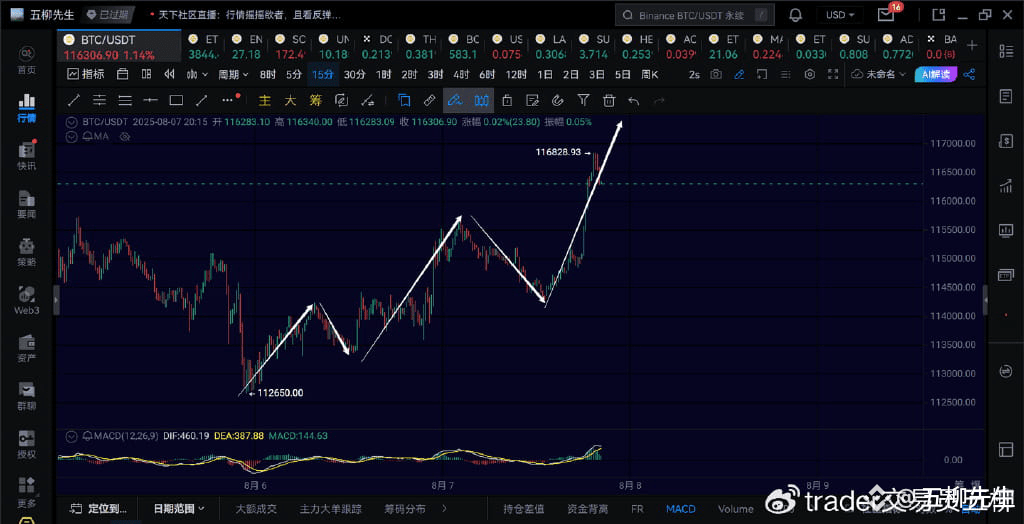Select the BTC/USDT symbol tab
1024x524 pixels.
120,45
